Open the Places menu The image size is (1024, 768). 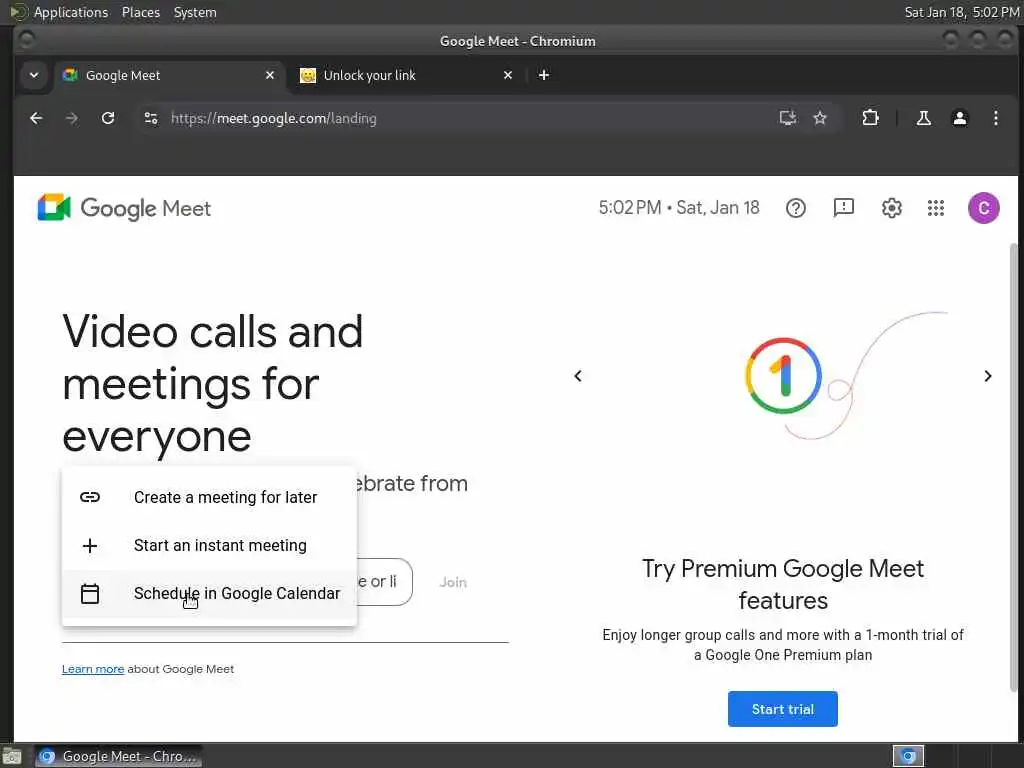(x=141, y=12)
